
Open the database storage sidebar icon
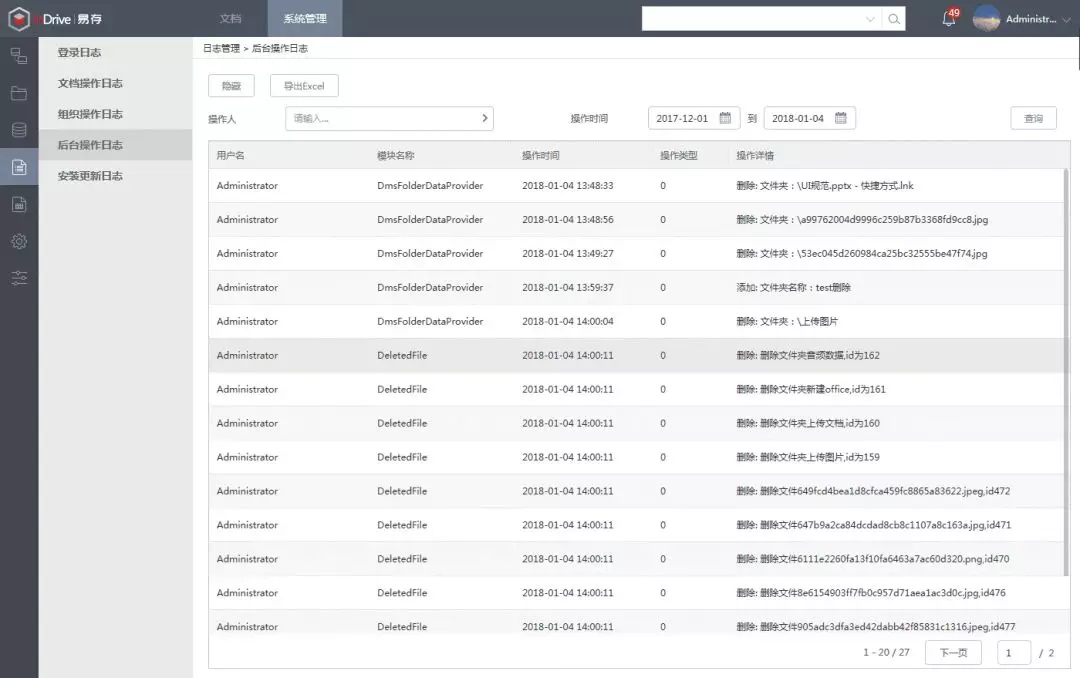tap(19, 130)
